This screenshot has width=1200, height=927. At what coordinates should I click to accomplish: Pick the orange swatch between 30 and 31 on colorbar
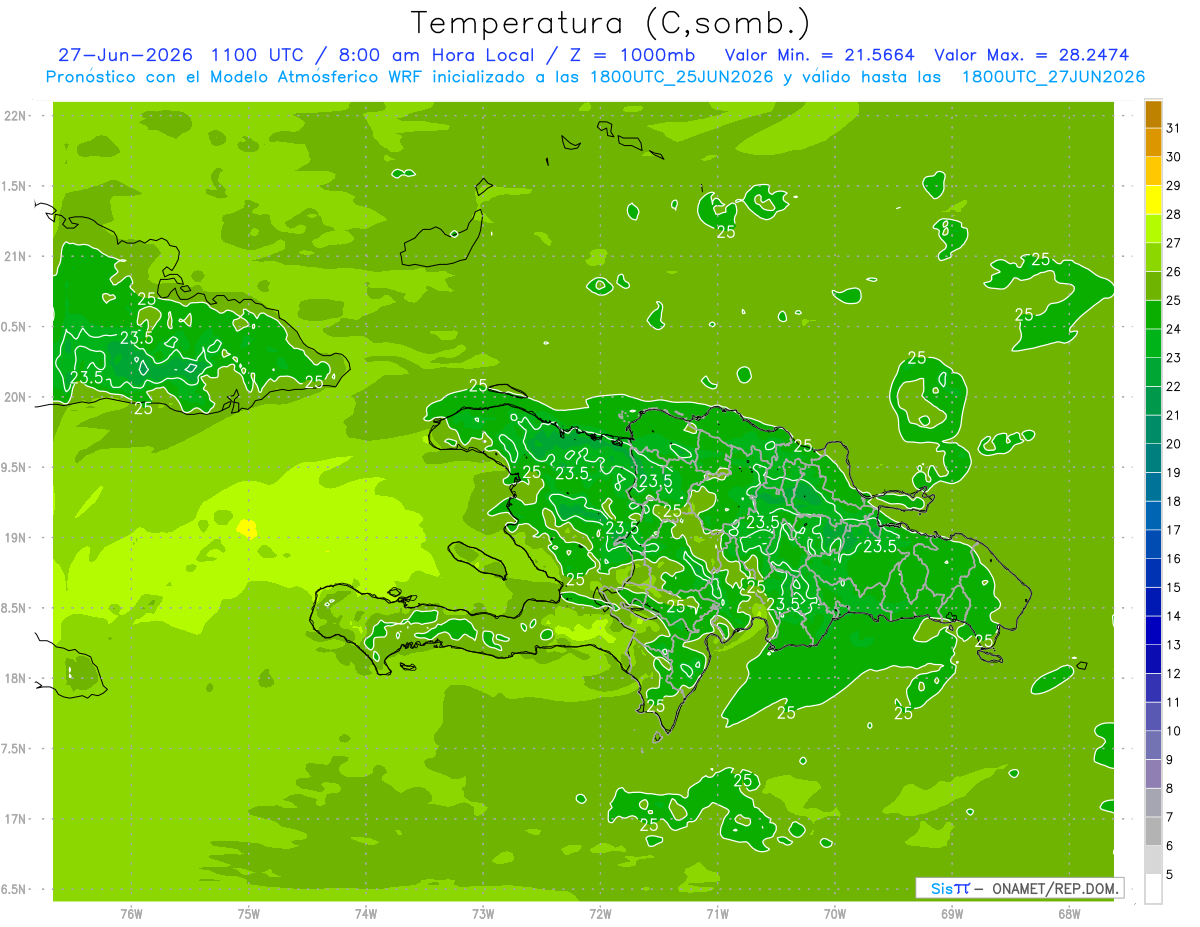tap(1153, 143)
